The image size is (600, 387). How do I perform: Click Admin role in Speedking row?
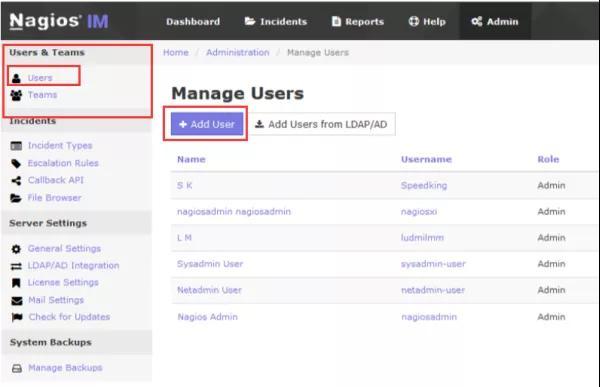click(551, 186)
